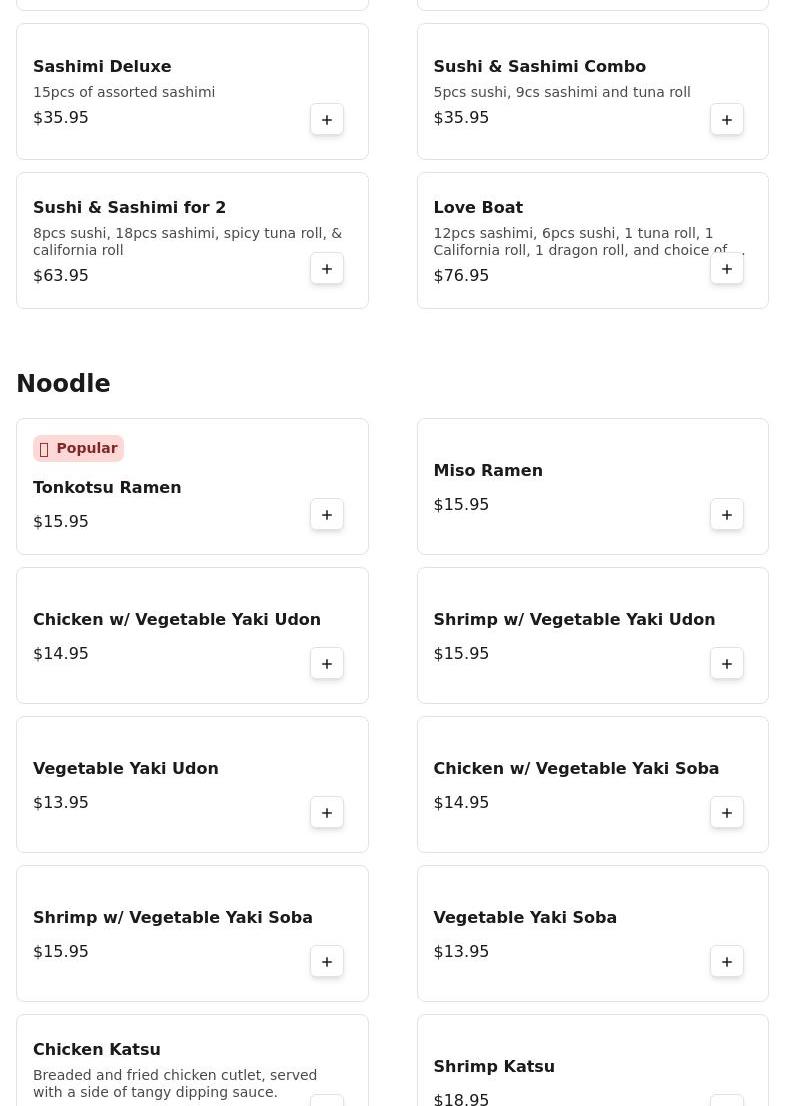Open the Miso Ramen item title
Screen dimensions: 785x1106
tap(488, 471)
